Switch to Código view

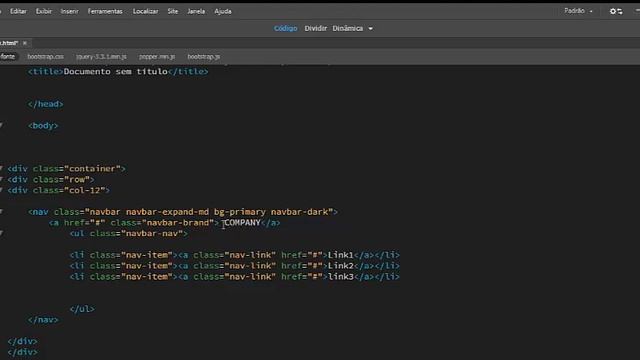tap(285, 28)
